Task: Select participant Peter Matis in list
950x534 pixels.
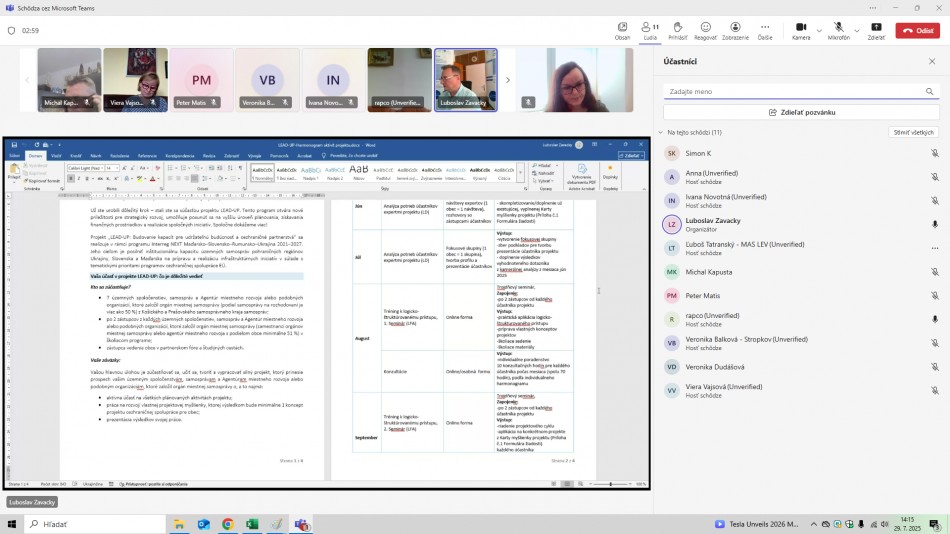Action: pos(801,296)
